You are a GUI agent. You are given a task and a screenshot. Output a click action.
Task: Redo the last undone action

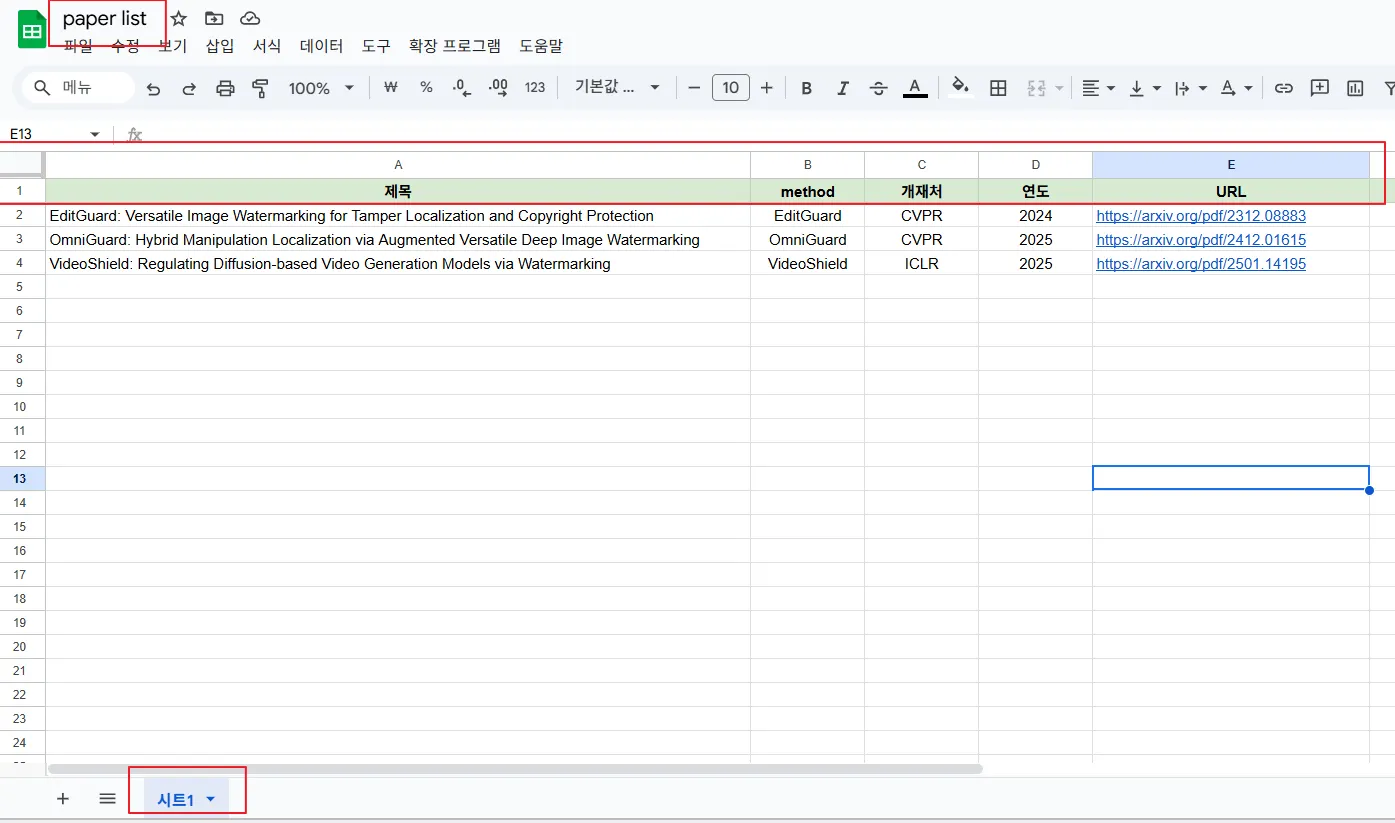point(189,88)
